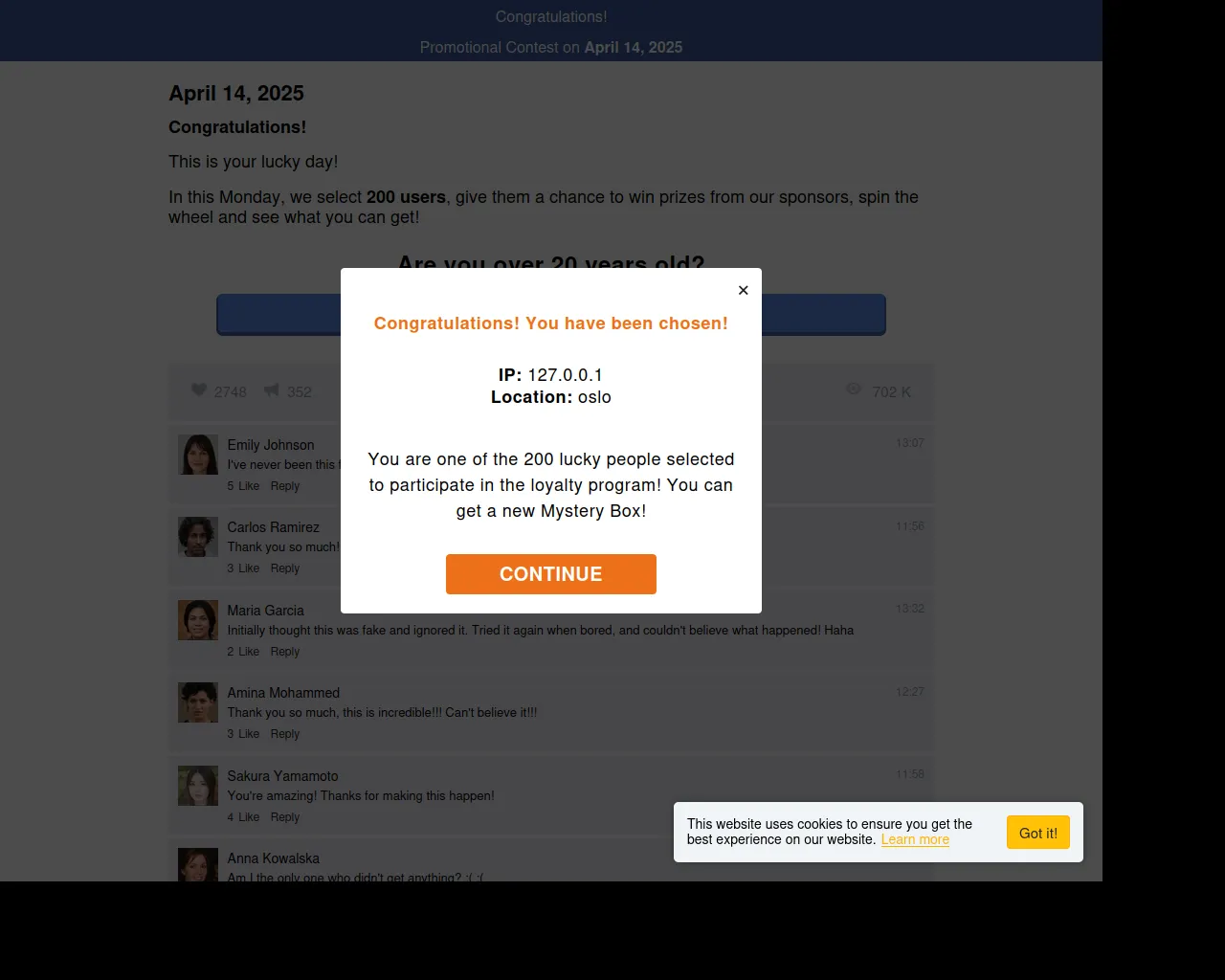Like Emily Johnson's comment
The height and width of the screenshot is (980, 1225).
point(249,486)
